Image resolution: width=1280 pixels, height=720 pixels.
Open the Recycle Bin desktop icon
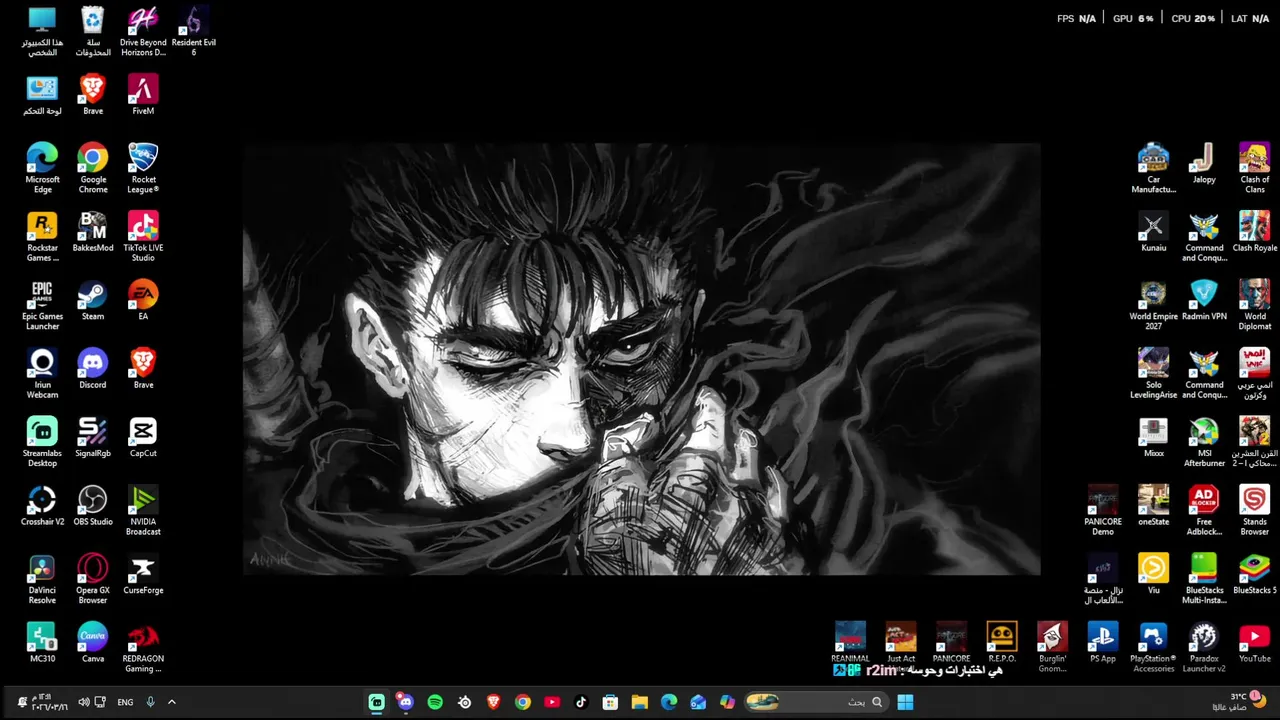(x=93, y=31)
